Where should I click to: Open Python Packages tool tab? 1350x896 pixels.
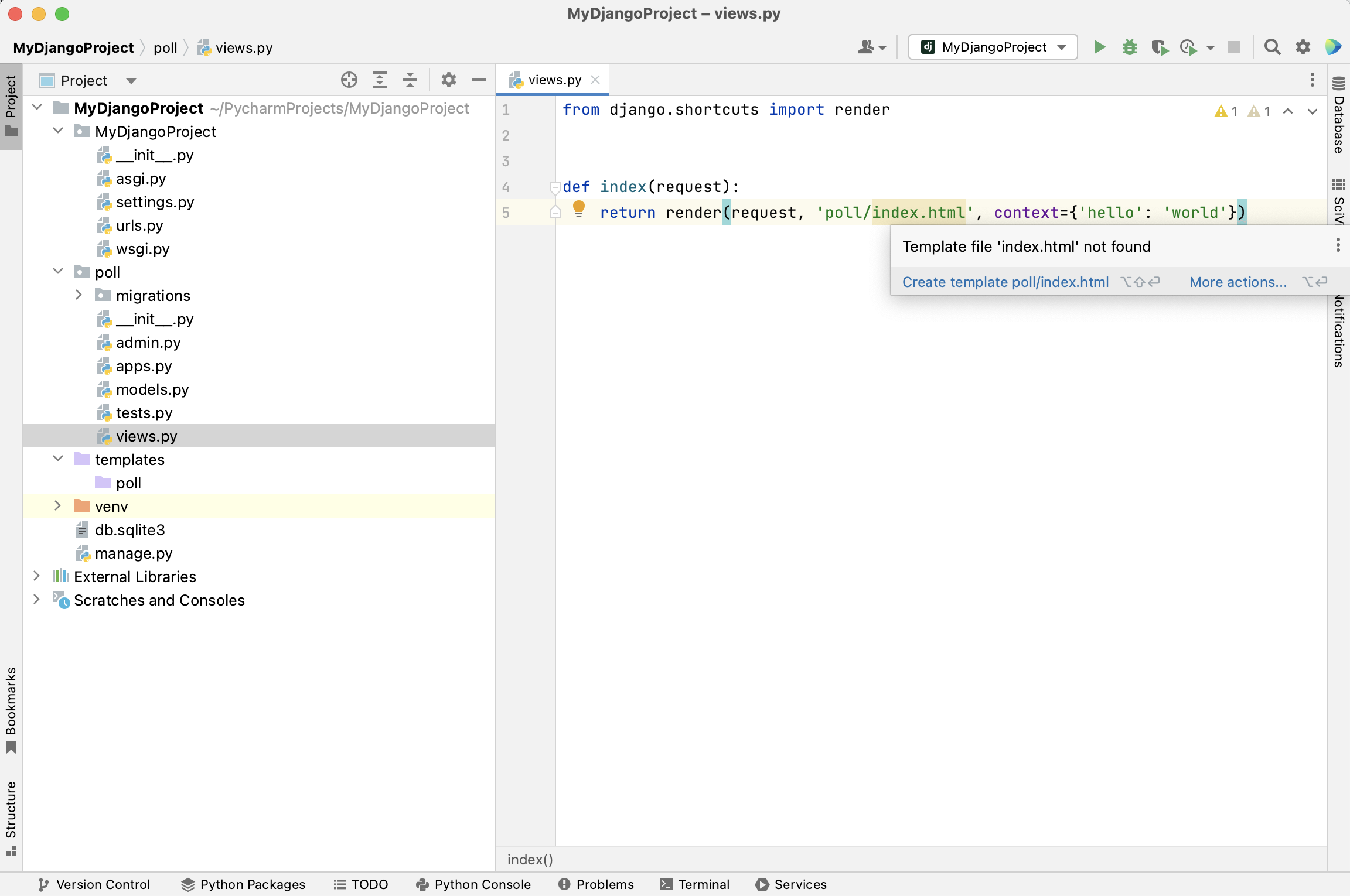click(243, 884)
